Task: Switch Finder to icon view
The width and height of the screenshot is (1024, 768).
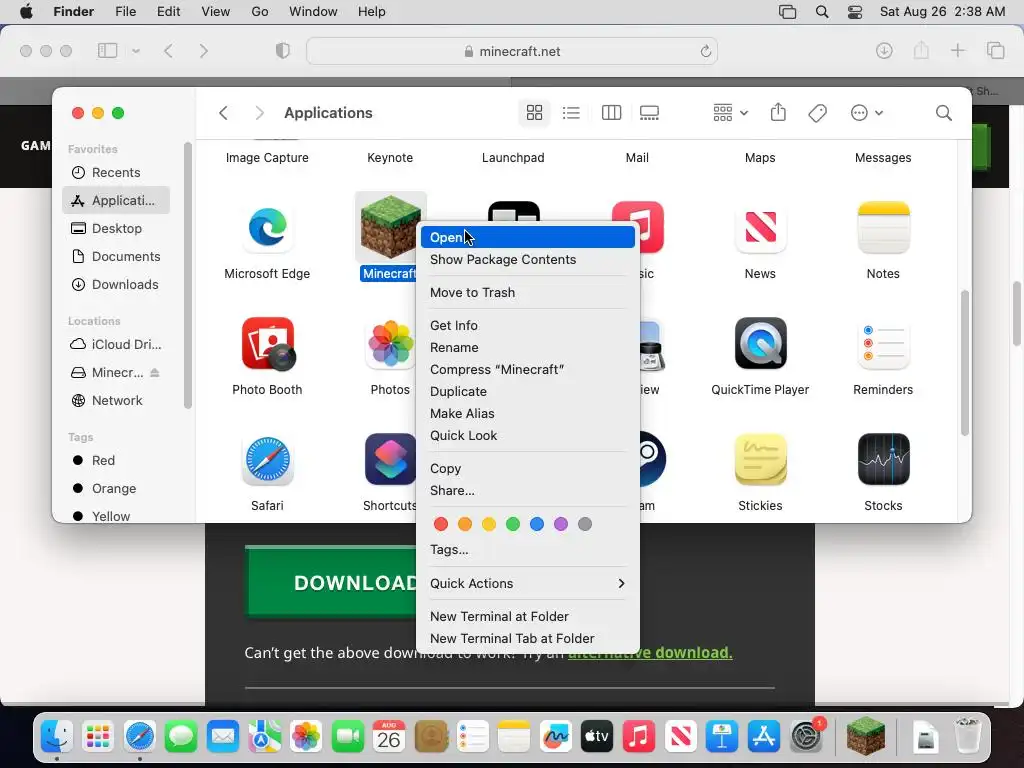Action: point(534,113)
